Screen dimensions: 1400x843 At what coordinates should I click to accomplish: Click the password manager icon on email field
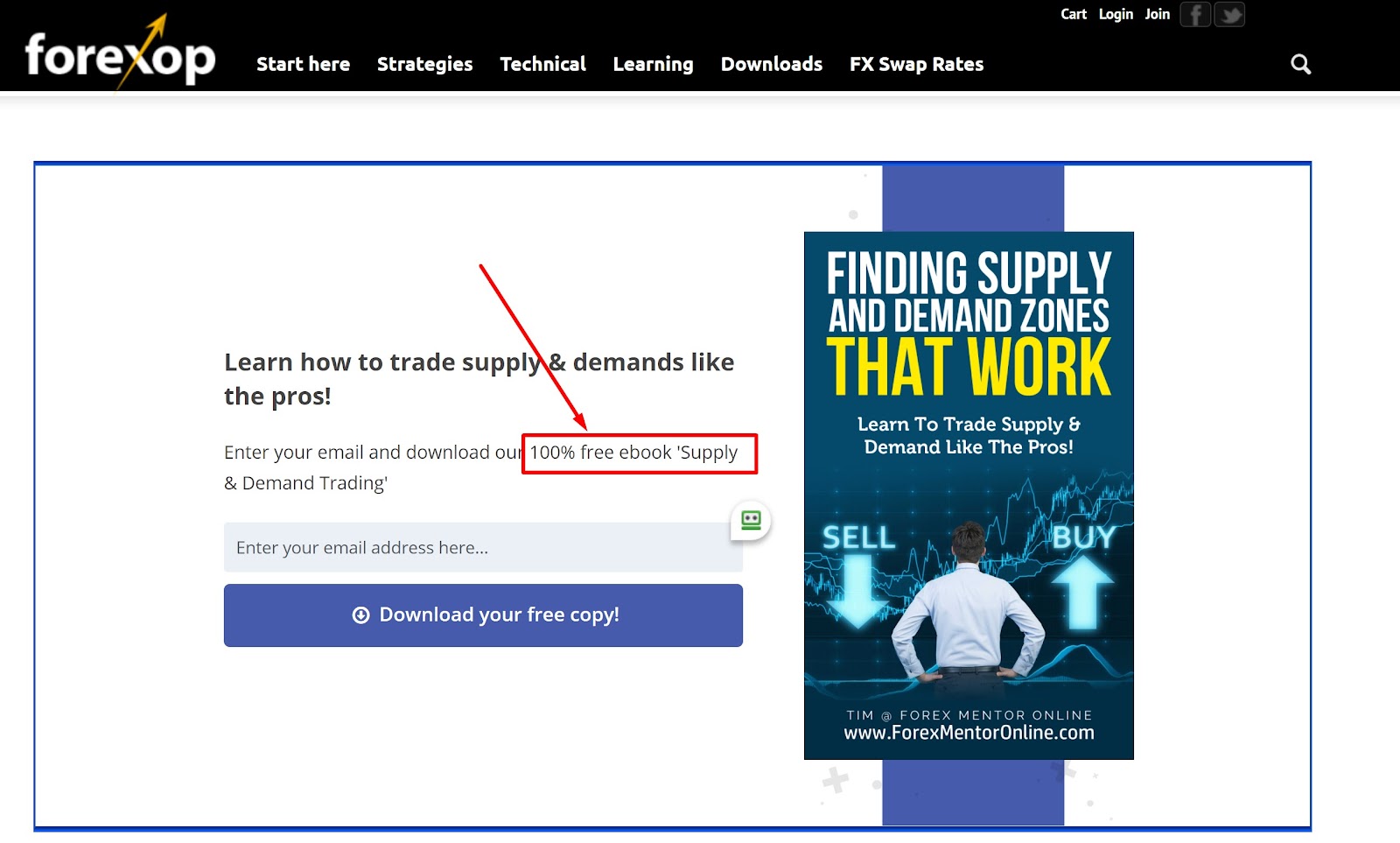click(751, 520)
